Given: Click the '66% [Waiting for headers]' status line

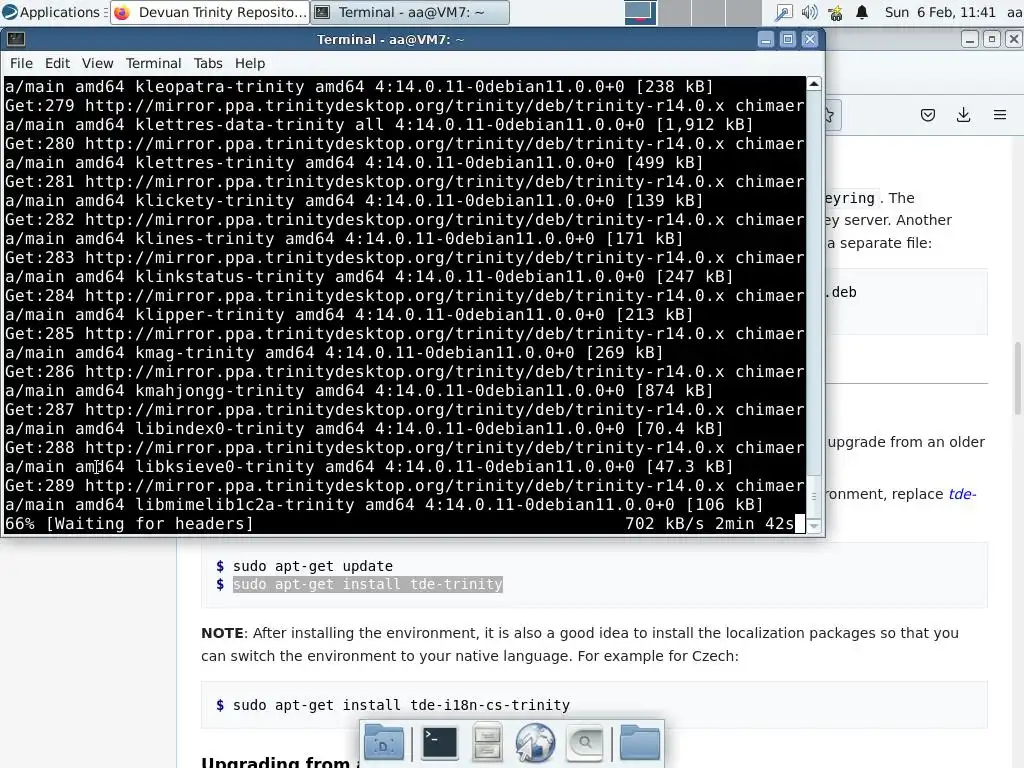Looking at the screenshot, I should [x=129, y=524].
